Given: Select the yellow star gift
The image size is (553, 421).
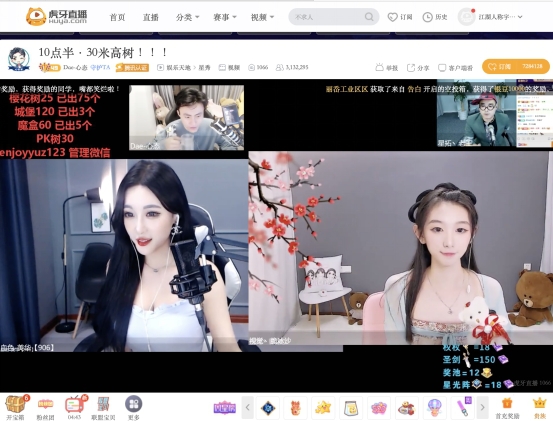Looking at the screenshot, I should tap(323, 408).
